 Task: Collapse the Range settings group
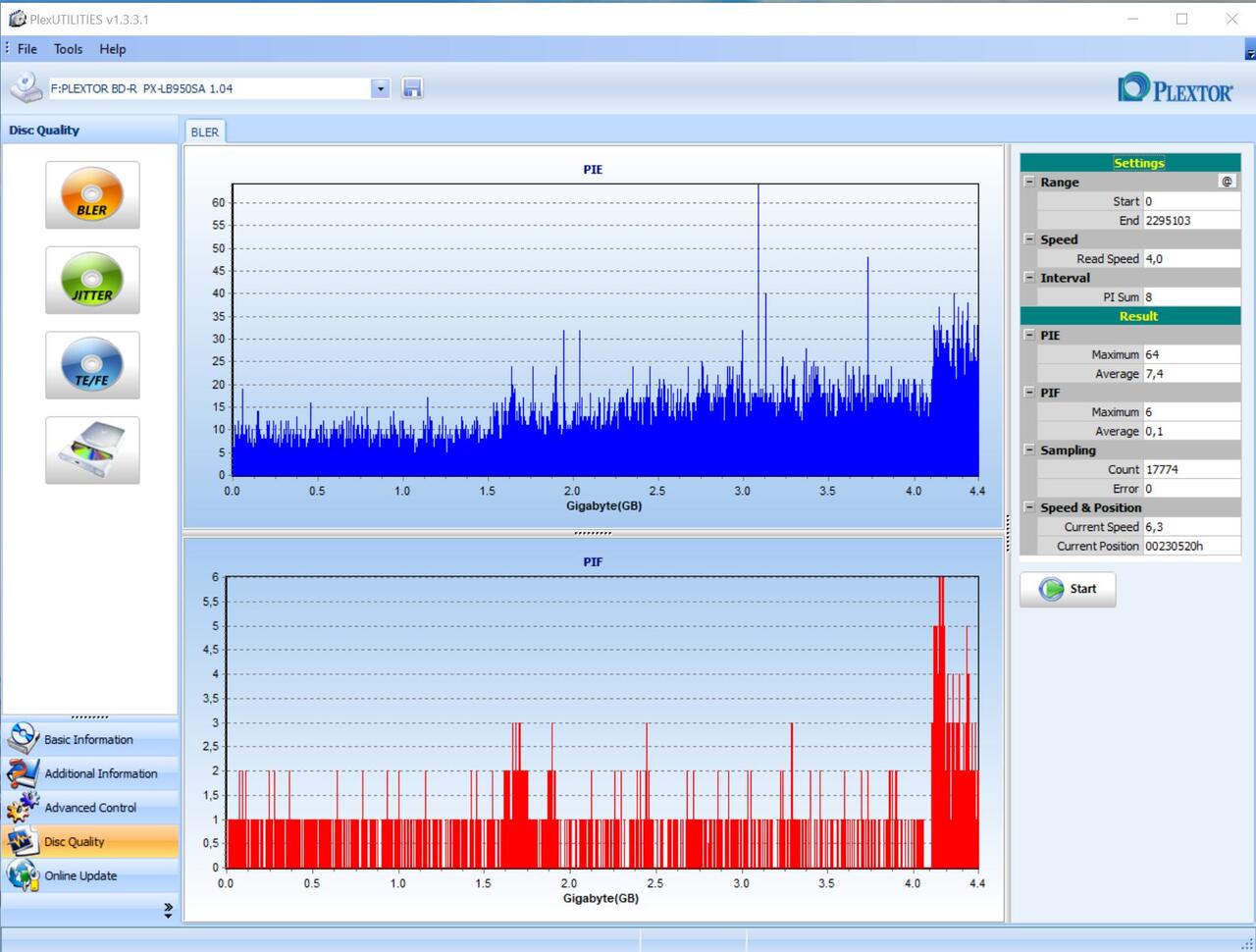click(1029, 182)
